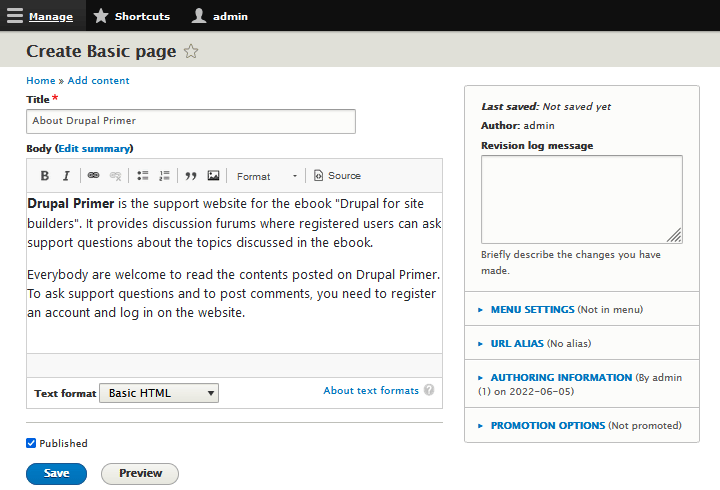The image size is (720, 490).
Task: Switch editor to Source view
Action: (x=337, y=176)
